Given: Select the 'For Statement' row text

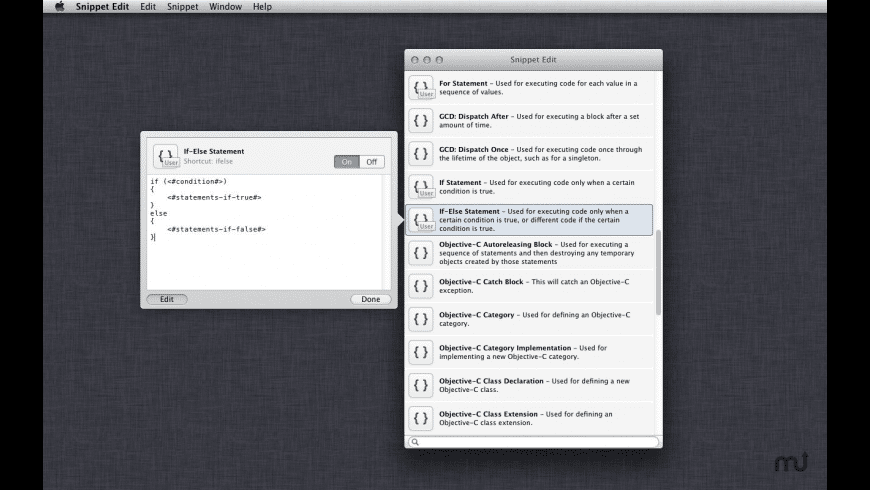Looking at the screenshot, I should [x=538, y=88].
